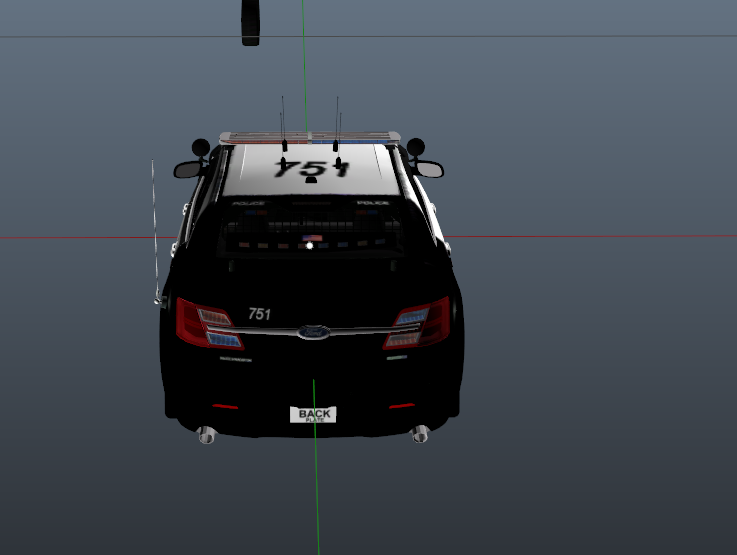Click the roof emergency light bar
The image size is (737, 555).
310,136
